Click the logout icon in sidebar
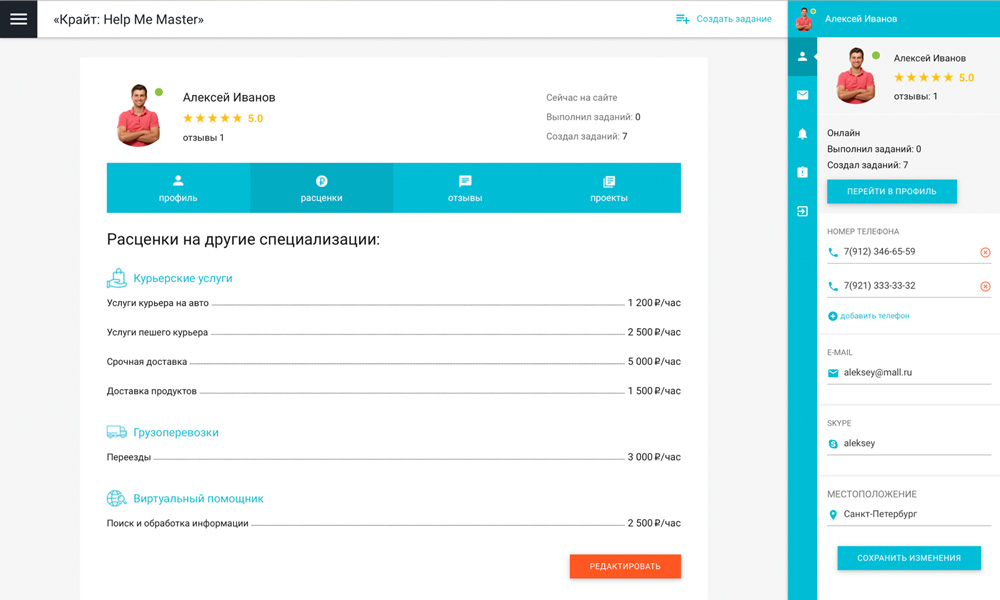This screenshot has height=600, width=1000. coord(802,211)
